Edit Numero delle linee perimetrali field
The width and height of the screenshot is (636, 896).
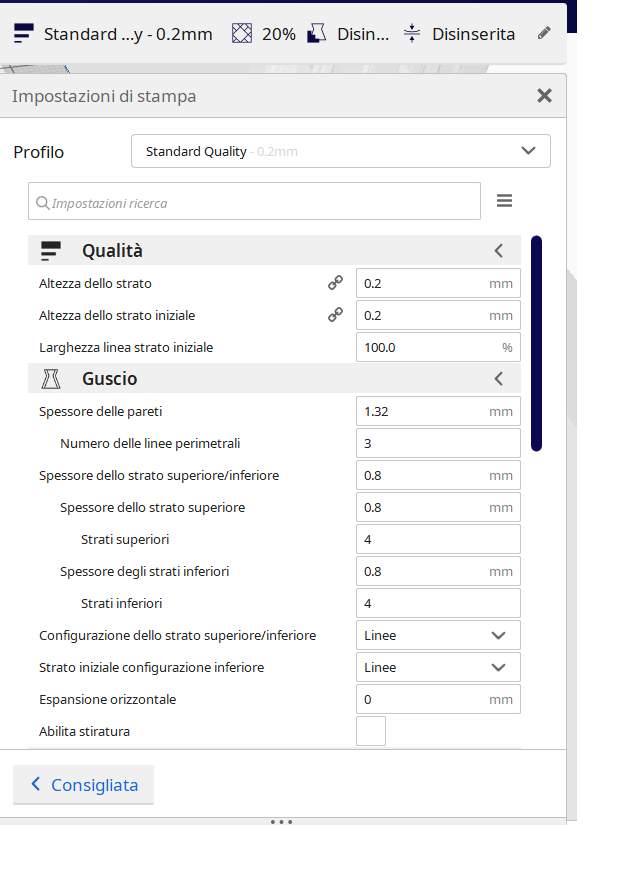438,443
